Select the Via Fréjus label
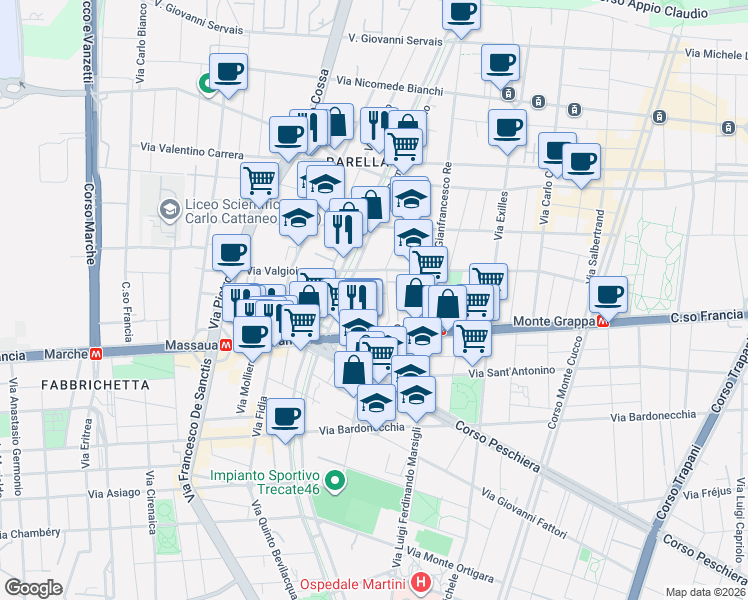This screenshot has height=600, width=748. pyautogui.click(x=707, y=493)
